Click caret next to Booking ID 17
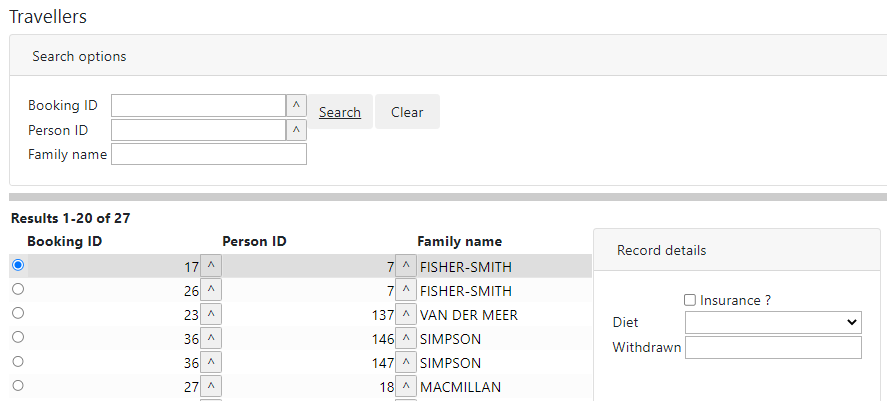The width and height of the screenshot is (887, 401). (x=211, y=267)
